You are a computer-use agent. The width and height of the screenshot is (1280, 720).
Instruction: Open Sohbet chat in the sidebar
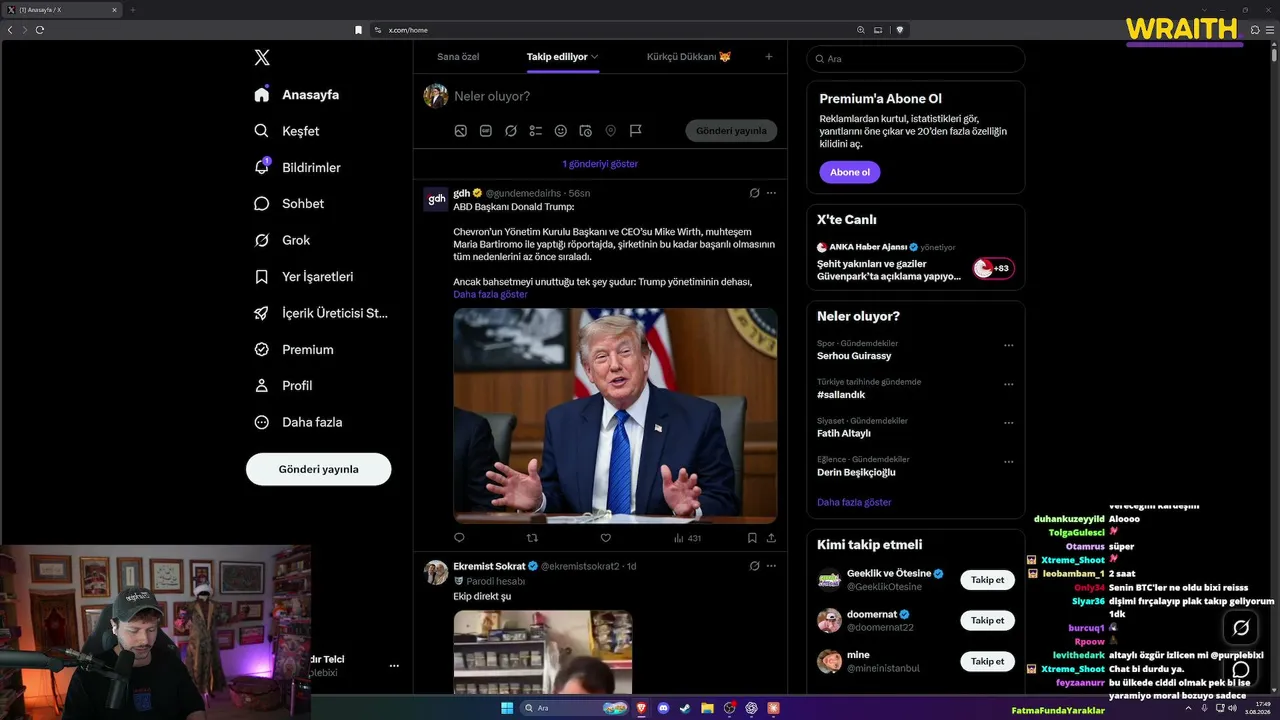pyautogui.click(x=289, y=204)
